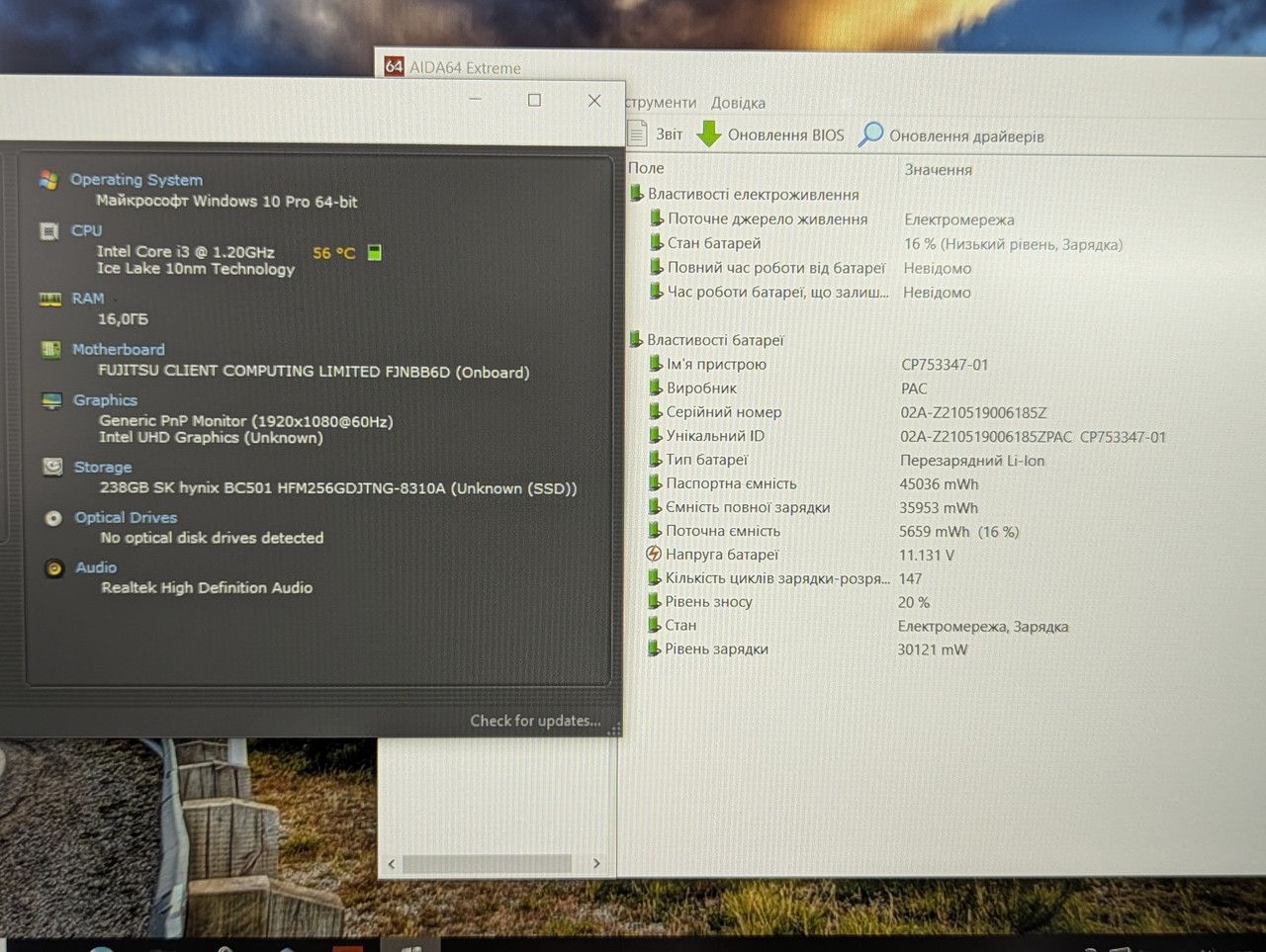Click the right arrow of AIDA64 horizontal scrollbar
The height and width of the screenshot is (952, 1266).
596,863
